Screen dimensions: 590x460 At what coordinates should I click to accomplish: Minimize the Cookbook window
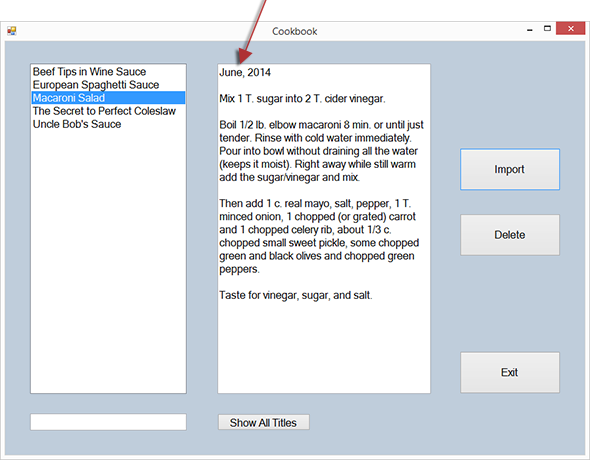(x=530, y=30)
